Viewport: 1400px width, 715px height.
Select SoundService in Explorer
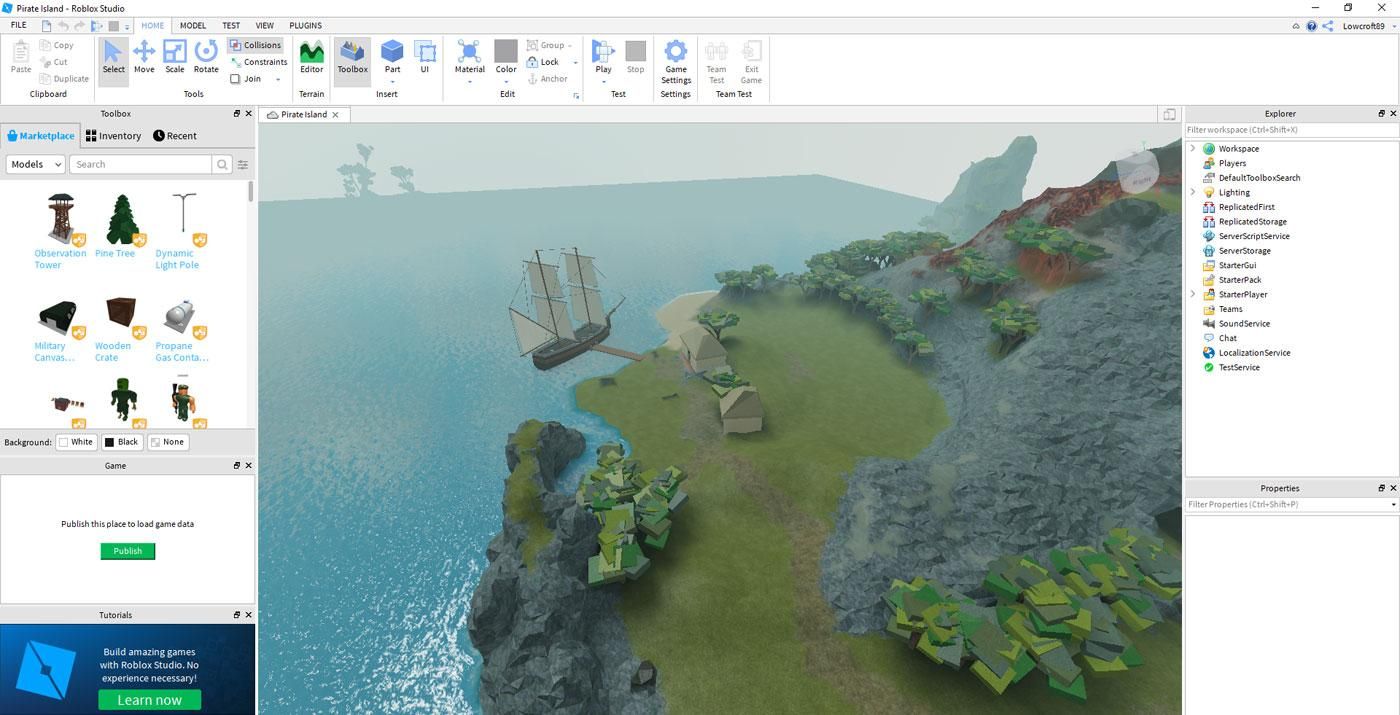click(x=1244, y=324)
